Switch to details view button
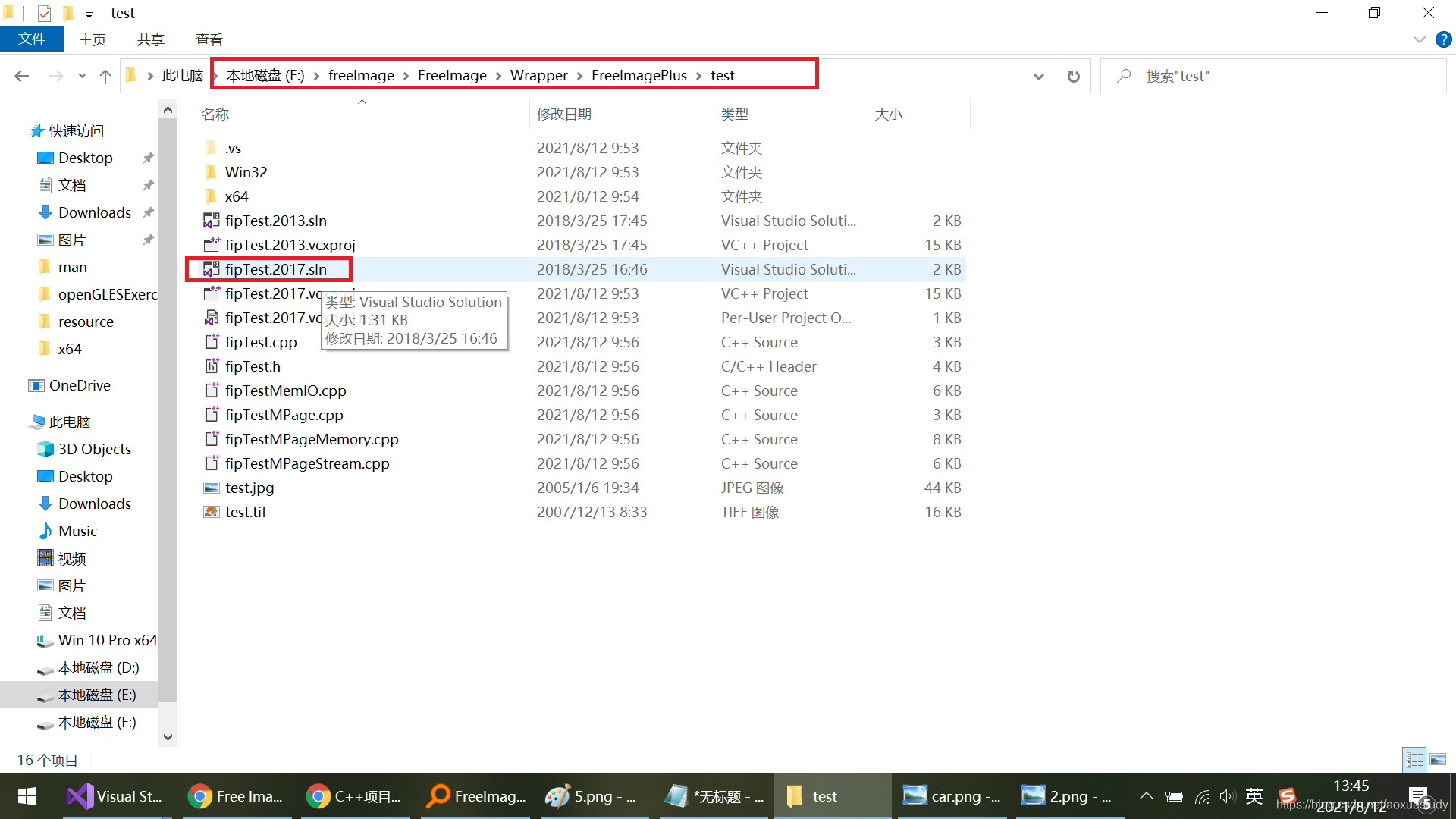 coord(1414,759)
